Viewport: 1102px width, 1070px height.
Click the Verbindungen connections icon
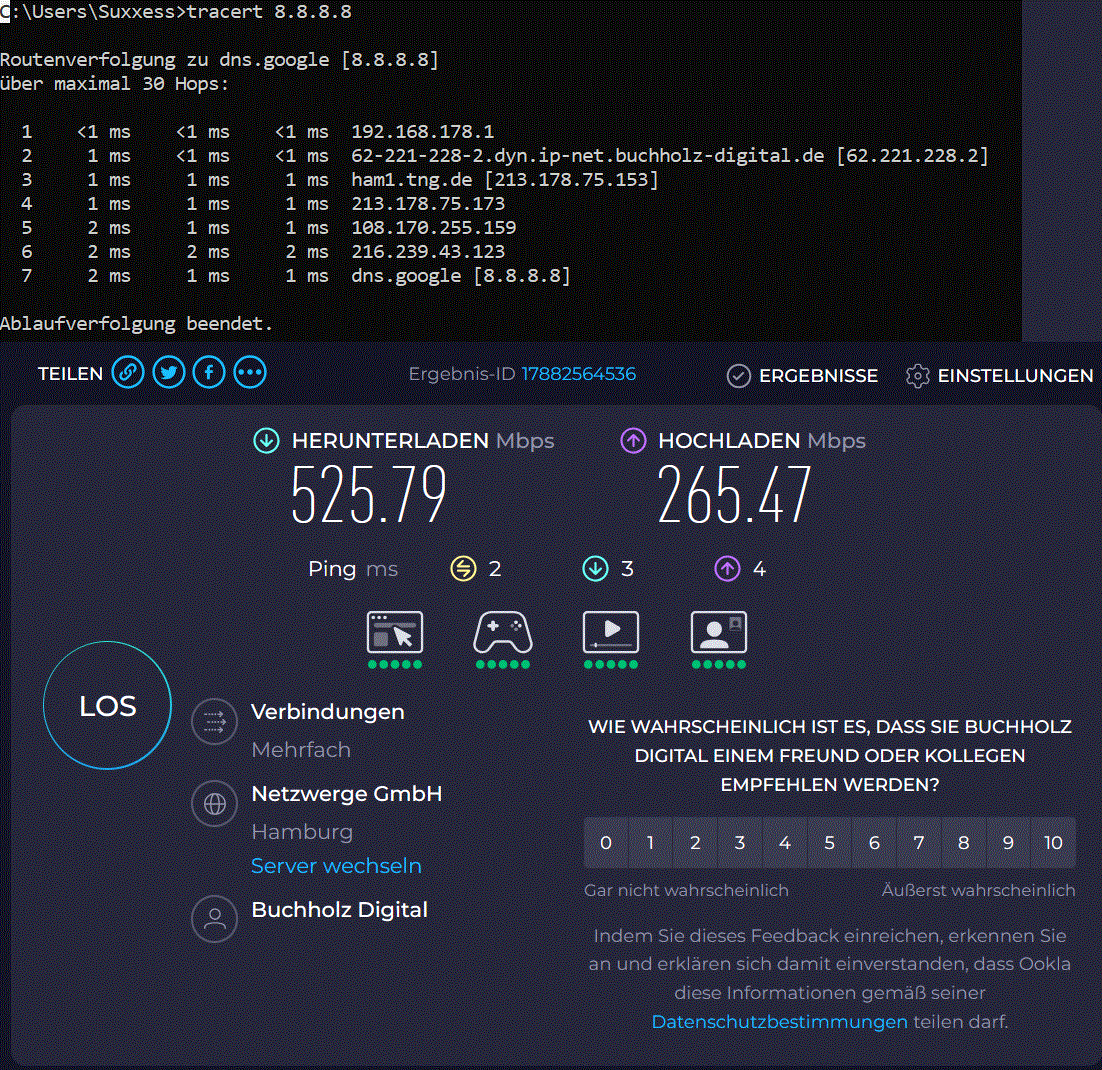pos(214,721)
